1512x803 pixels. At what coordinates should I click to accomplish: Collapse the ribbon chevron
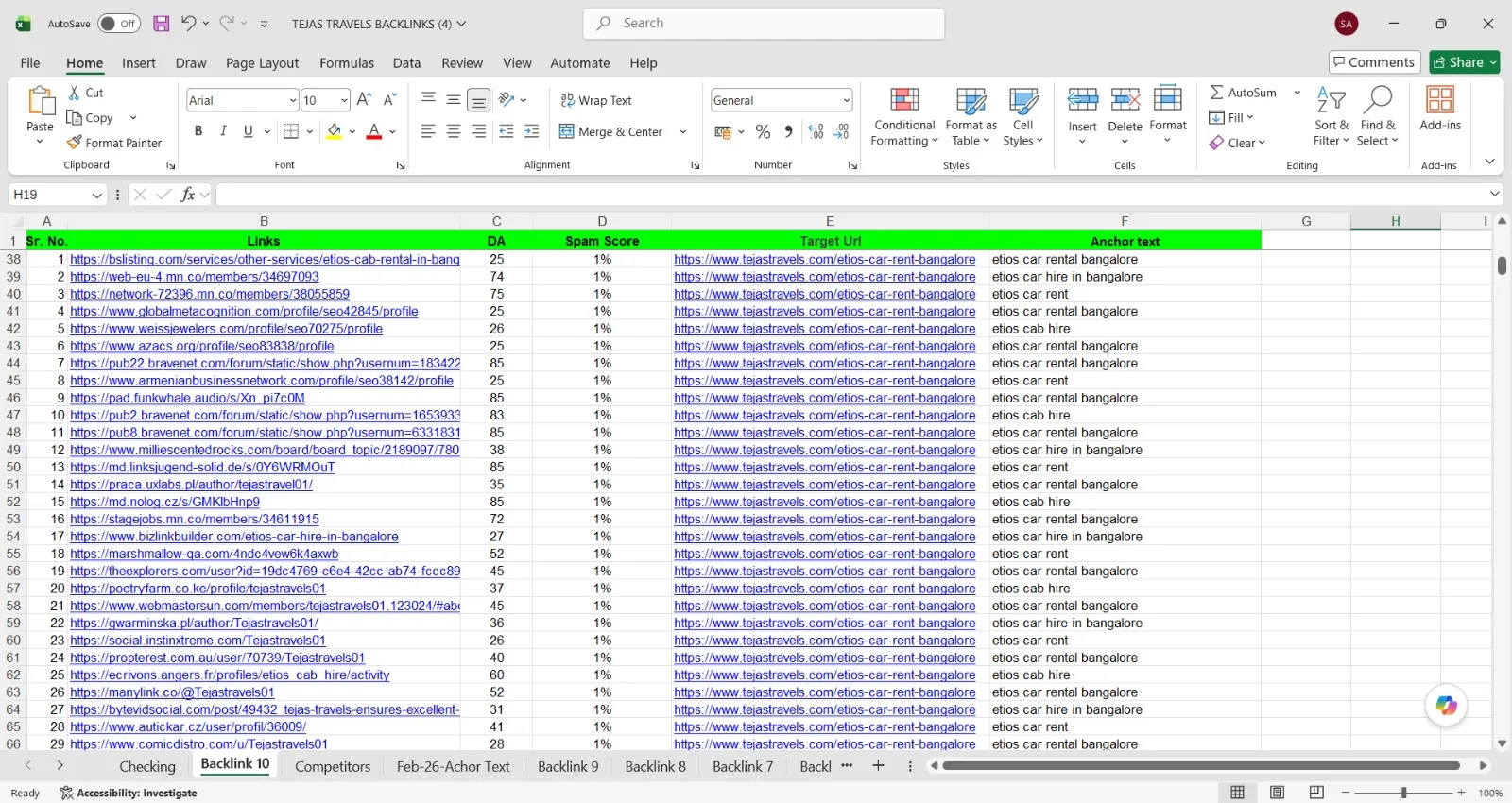[1489, 162]
